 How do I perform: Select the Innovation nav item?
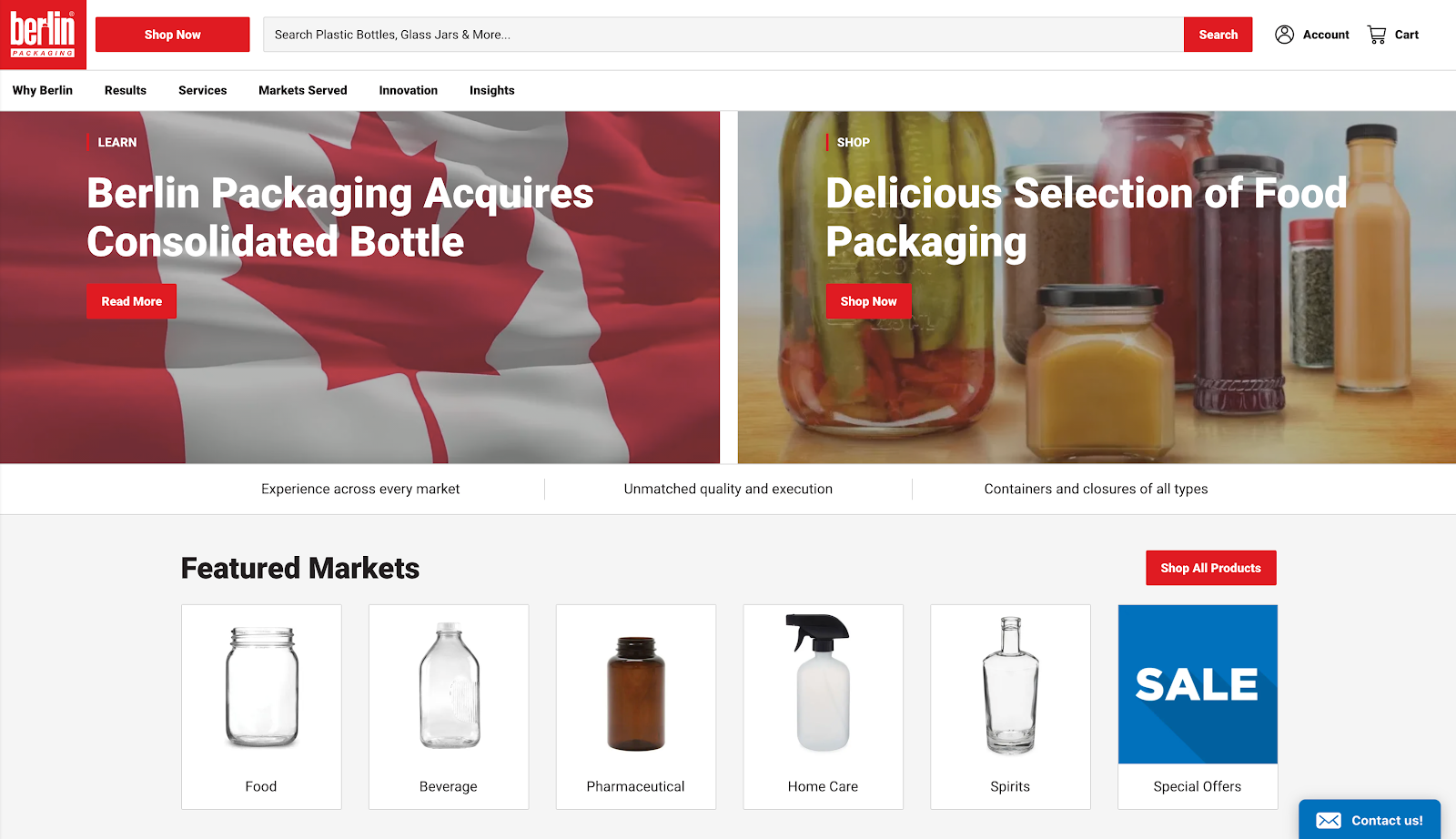pyautogui.click(x=408, y=90)
